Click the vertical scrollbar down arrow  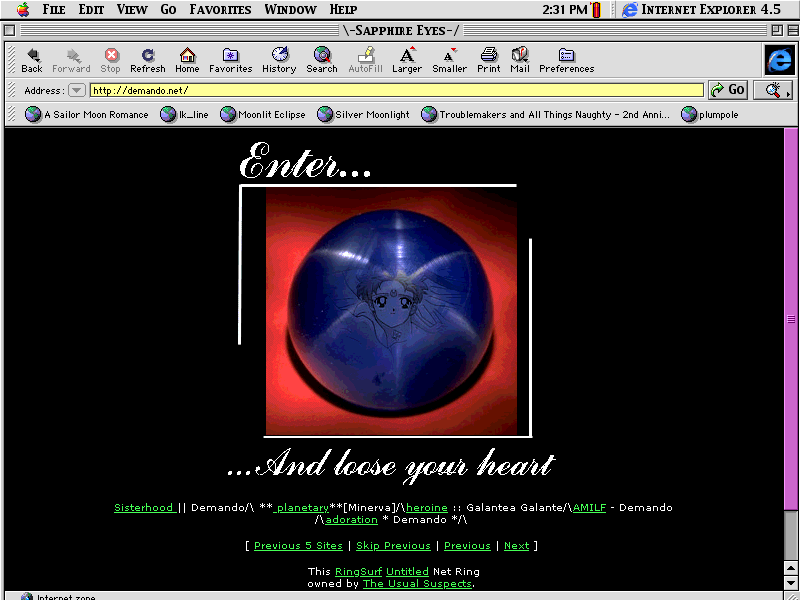pos(791,580)
